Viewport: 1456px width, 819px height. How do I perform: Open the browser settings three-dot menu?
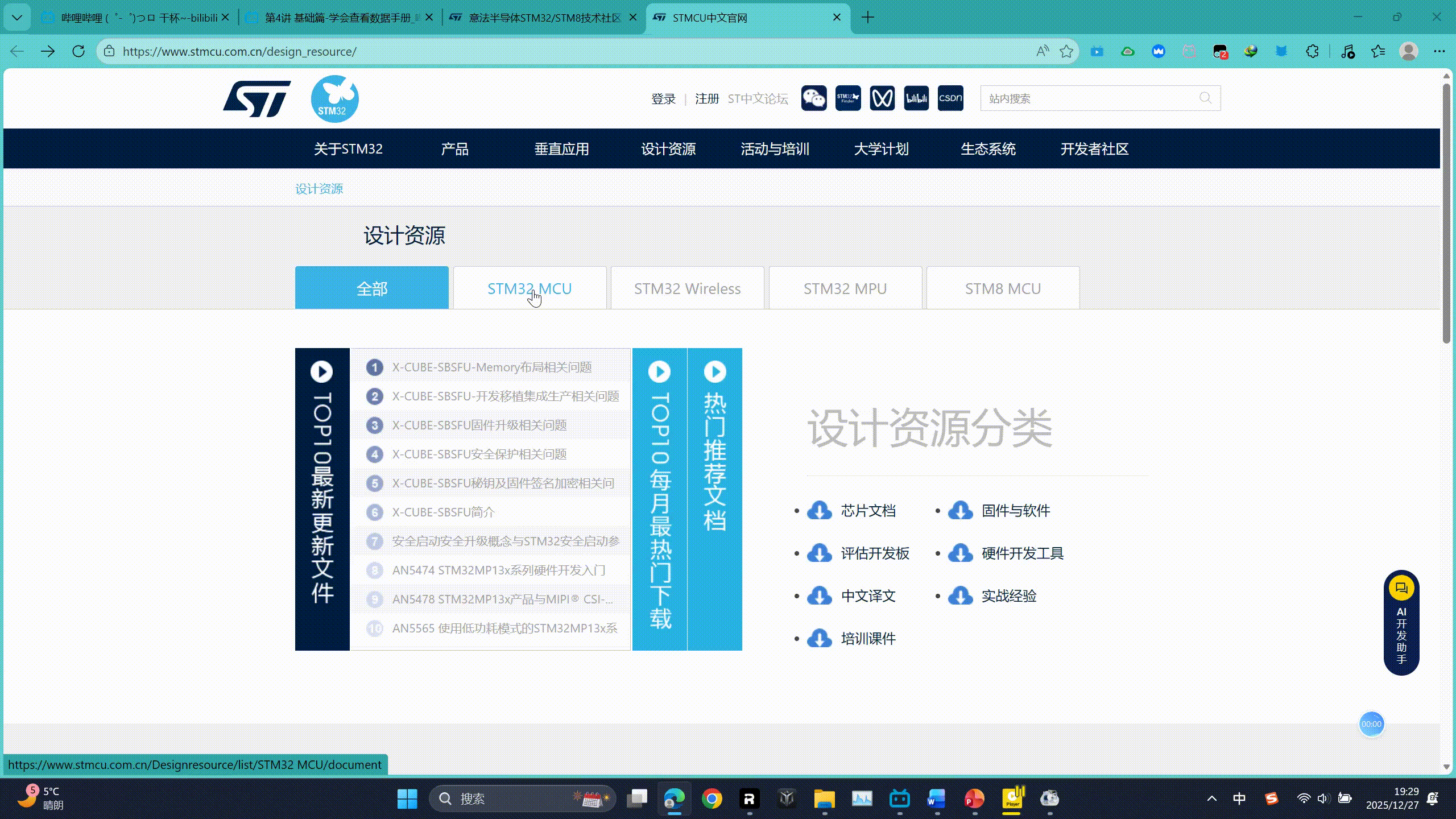tap(1440, 51)
